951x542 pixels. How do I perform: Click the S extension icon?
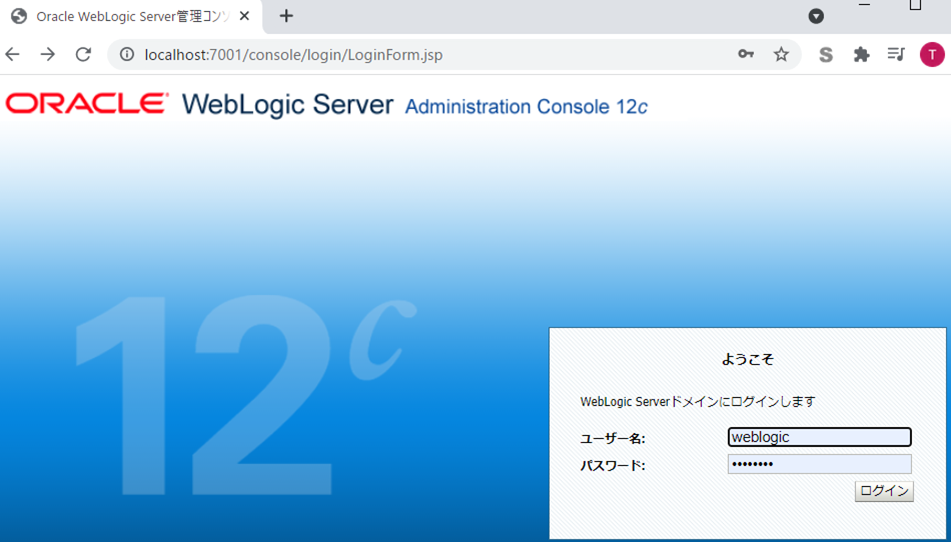point(826,55)
